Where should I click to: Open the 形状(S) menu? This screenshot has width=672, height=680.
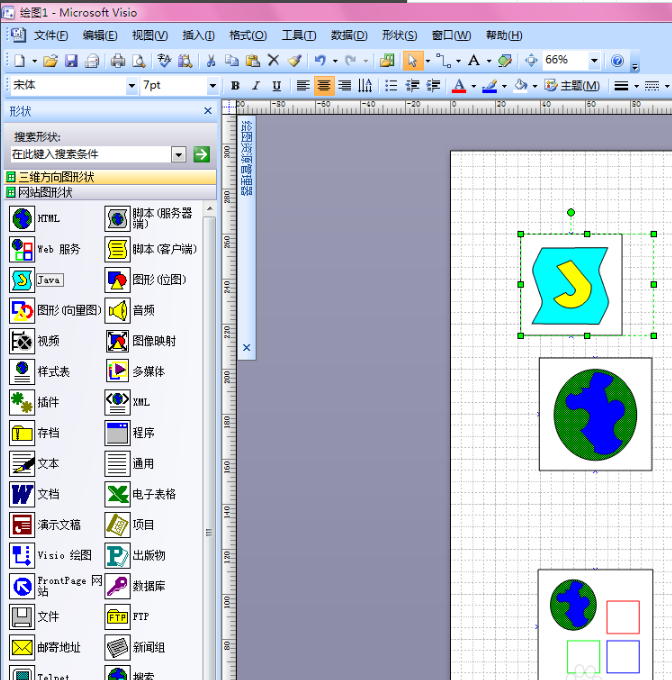[398, 35]
